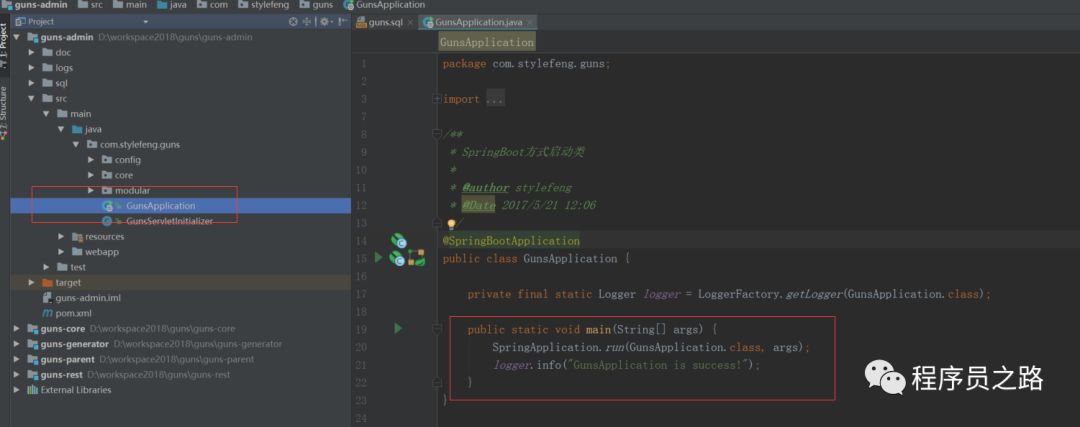The height and width of the screenshot is (427, 1080).
Task: Unfold the collapsed import block on line 3
Action: click(x=437, y=99)
